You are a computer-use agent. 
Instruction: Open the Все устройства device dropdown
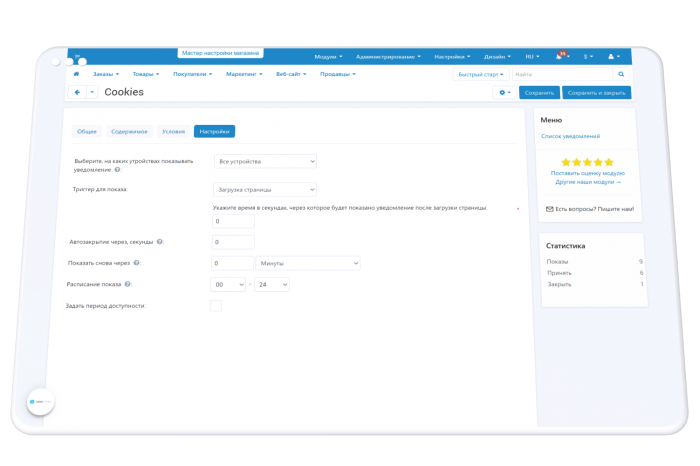[265, 161]
